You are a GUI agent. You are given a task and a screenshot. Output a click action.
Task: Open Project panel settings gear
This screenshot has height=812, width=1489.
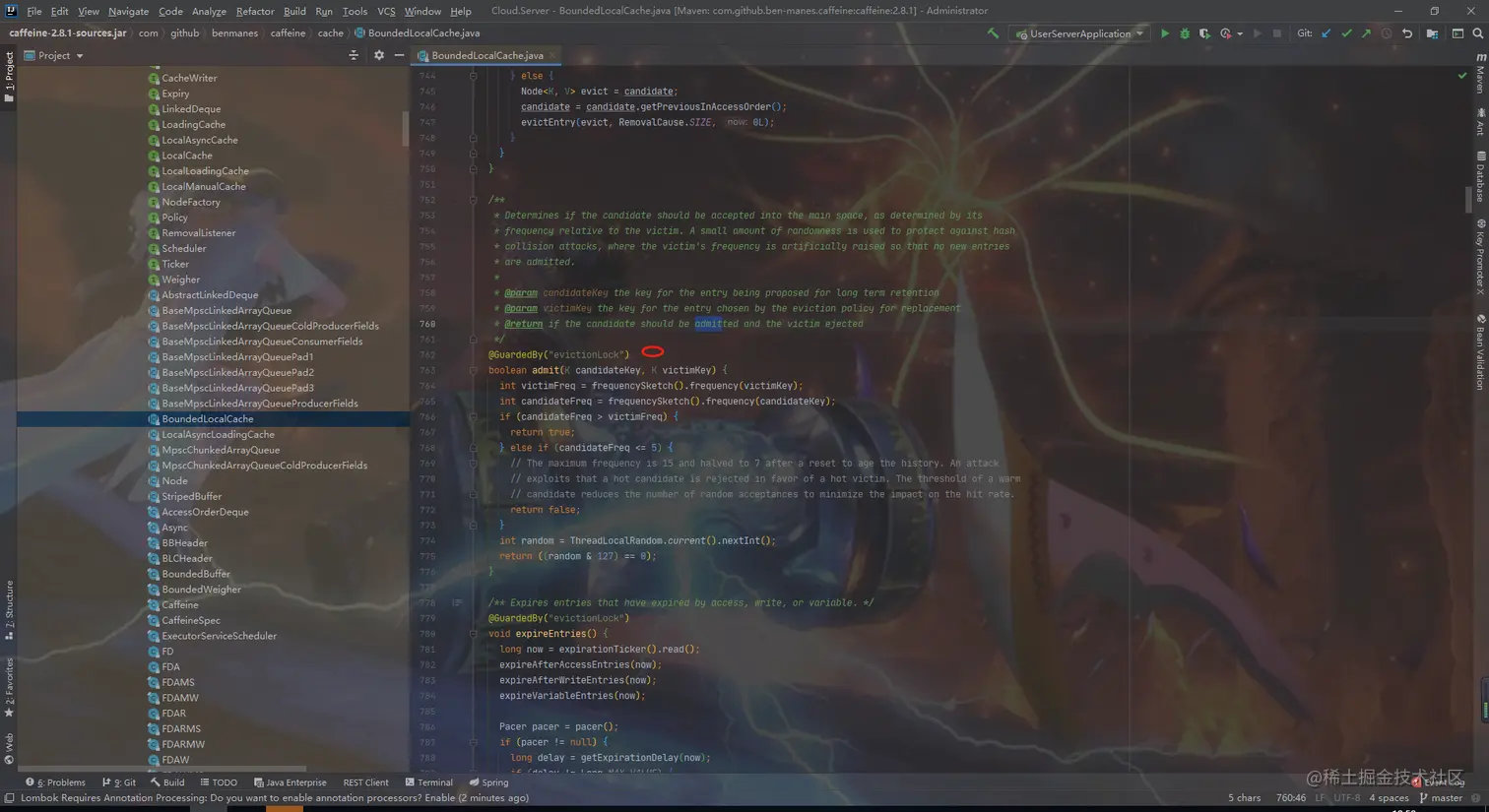(379, 55)
